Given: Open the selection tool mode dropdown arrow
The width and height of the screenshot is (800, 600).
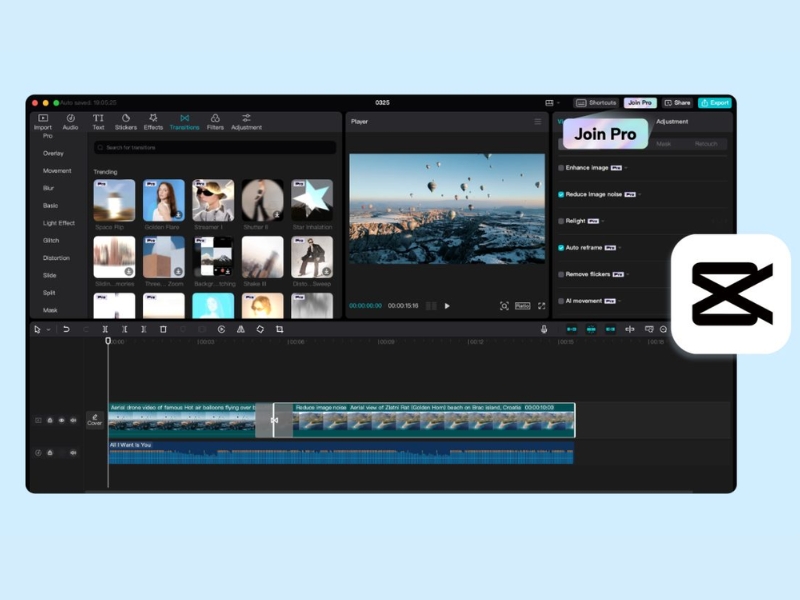Looking at the screenshot, I should tap(48, 329).
